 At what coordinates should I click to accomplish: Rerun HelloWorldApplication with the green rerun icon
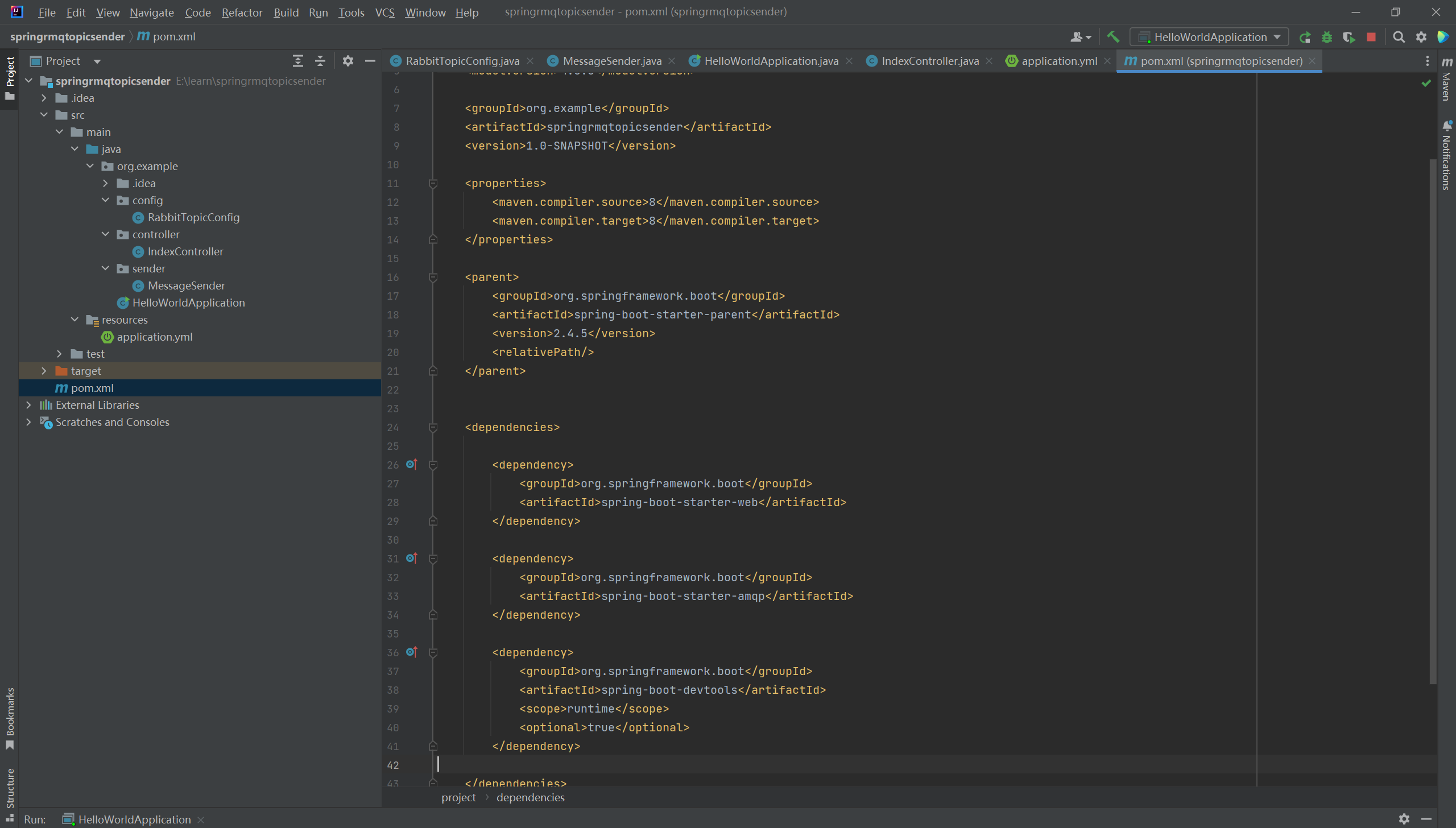(1305, 37)
